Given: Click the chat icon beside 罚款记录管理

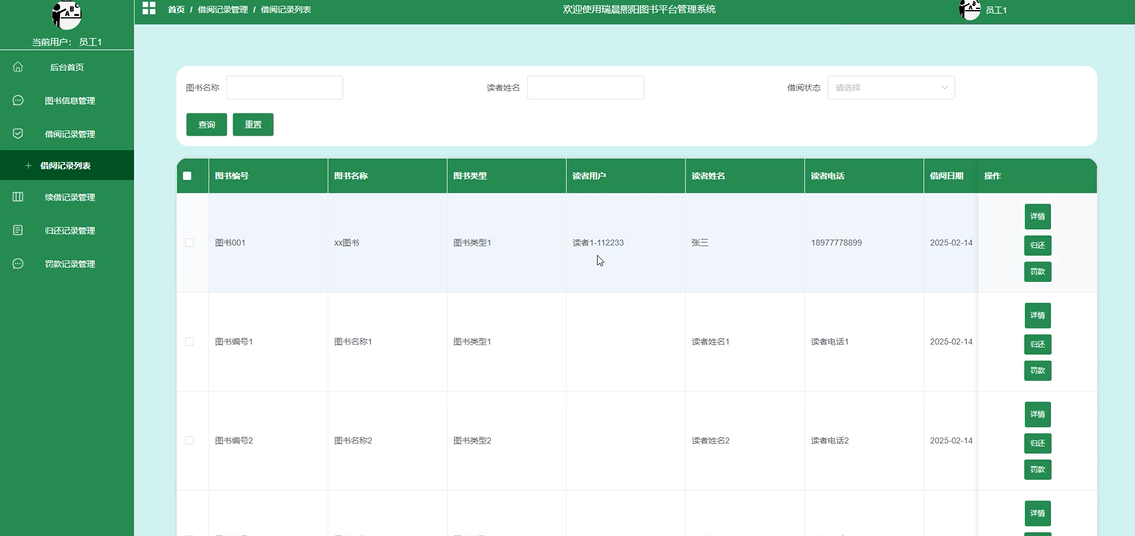Looking at the screenshot, I should coord(18,264).
